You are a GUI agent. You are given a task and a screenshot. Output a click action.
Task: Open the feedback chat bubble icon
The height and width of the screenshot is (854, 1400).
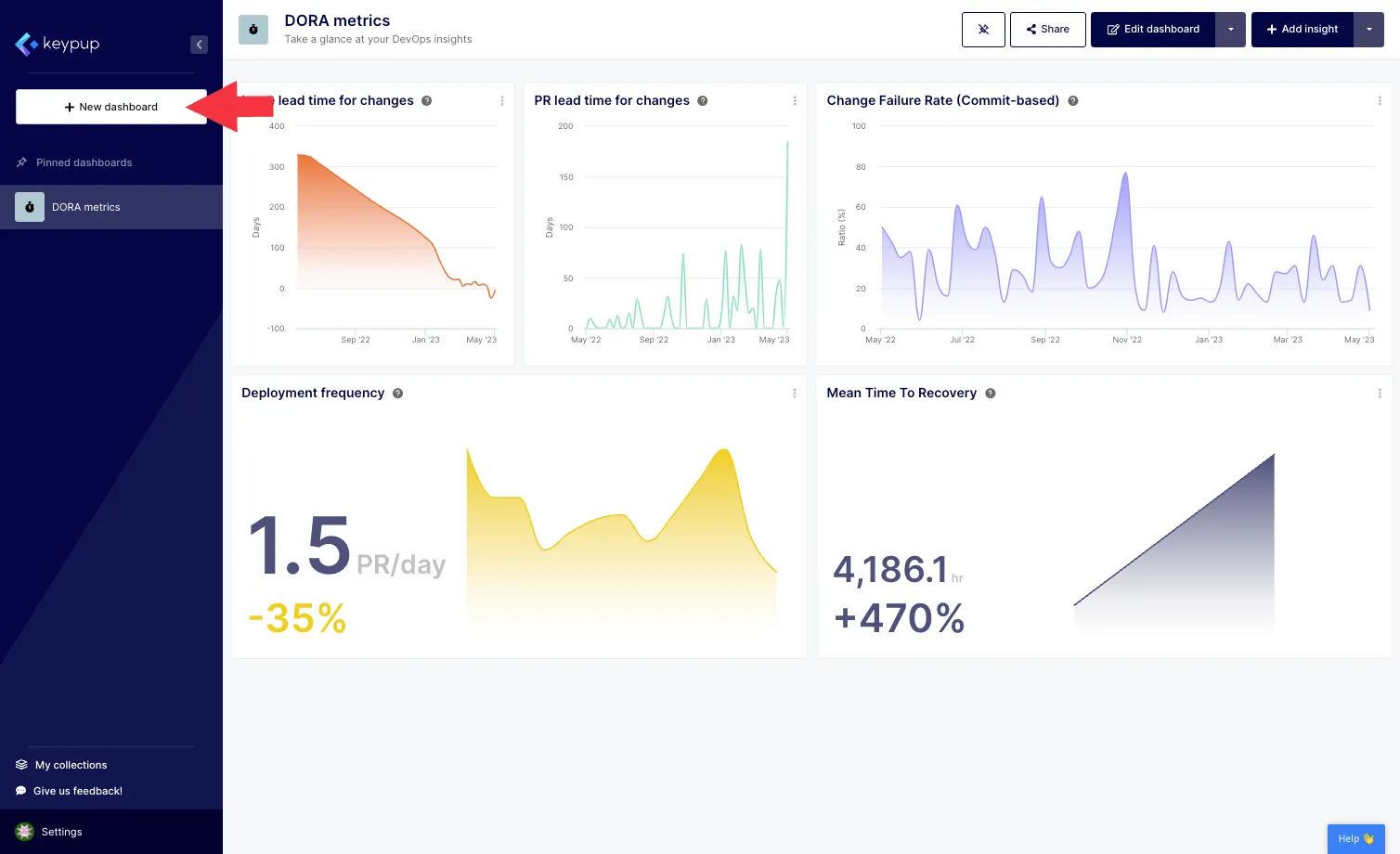20,790
